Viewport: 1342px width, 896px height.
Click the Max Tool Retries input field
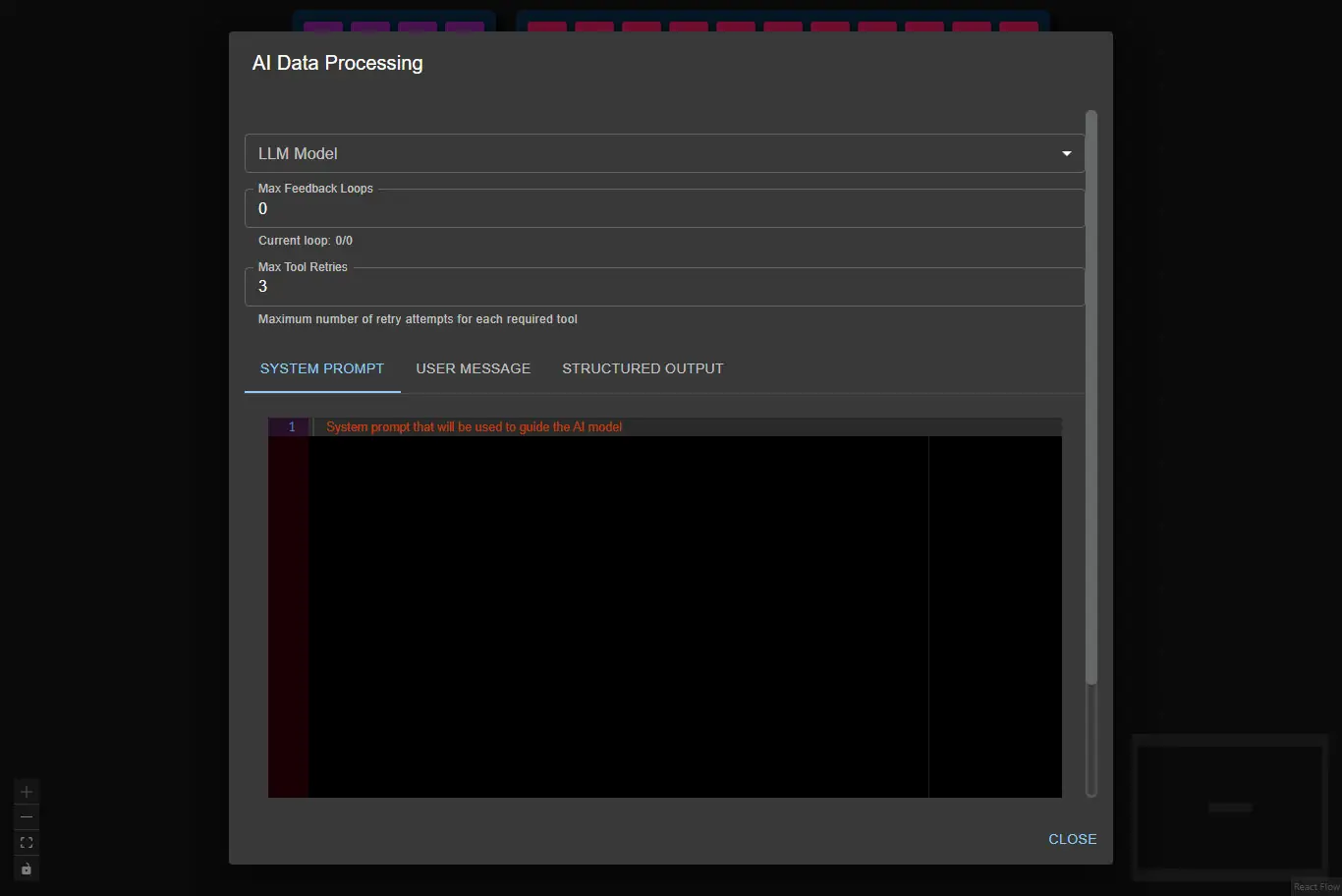664,287
